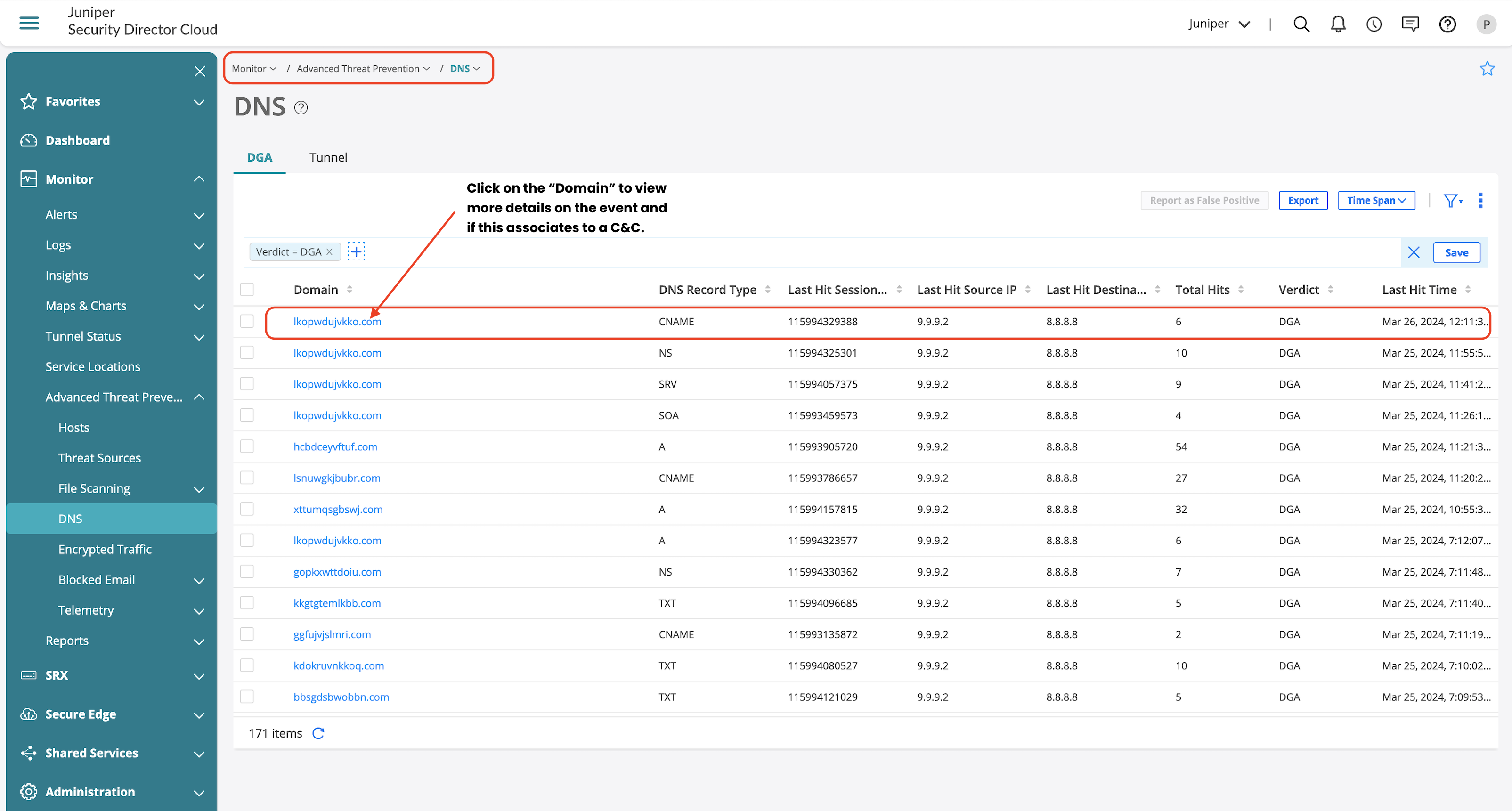The width and height of the screenshot is (1512, 811).
Task: Open the hamburger navigation menu
Action: coord(29,23)
